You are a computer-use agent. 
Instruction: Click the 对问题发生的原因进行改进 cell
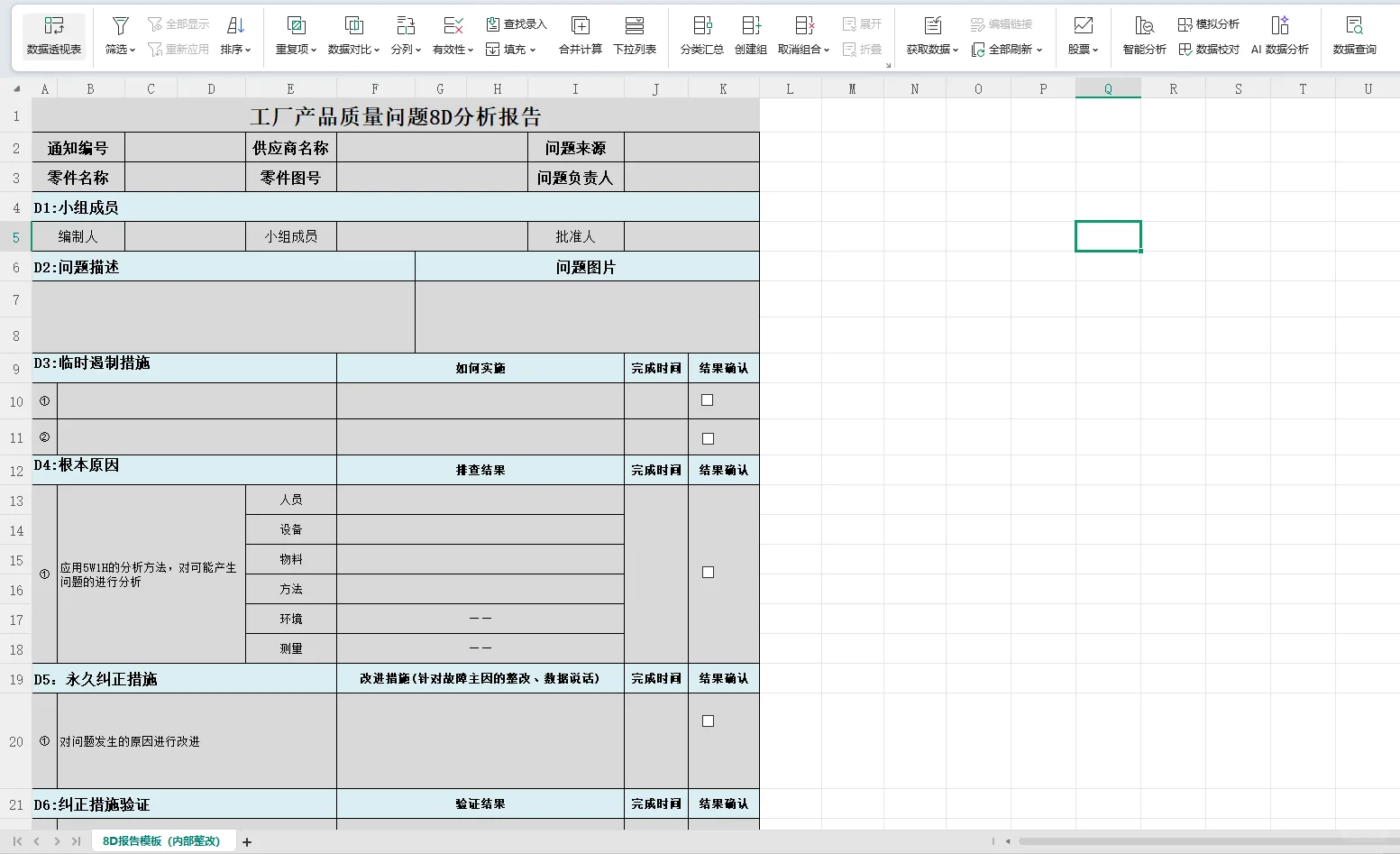pyautogui.click(x=197, y=741)
